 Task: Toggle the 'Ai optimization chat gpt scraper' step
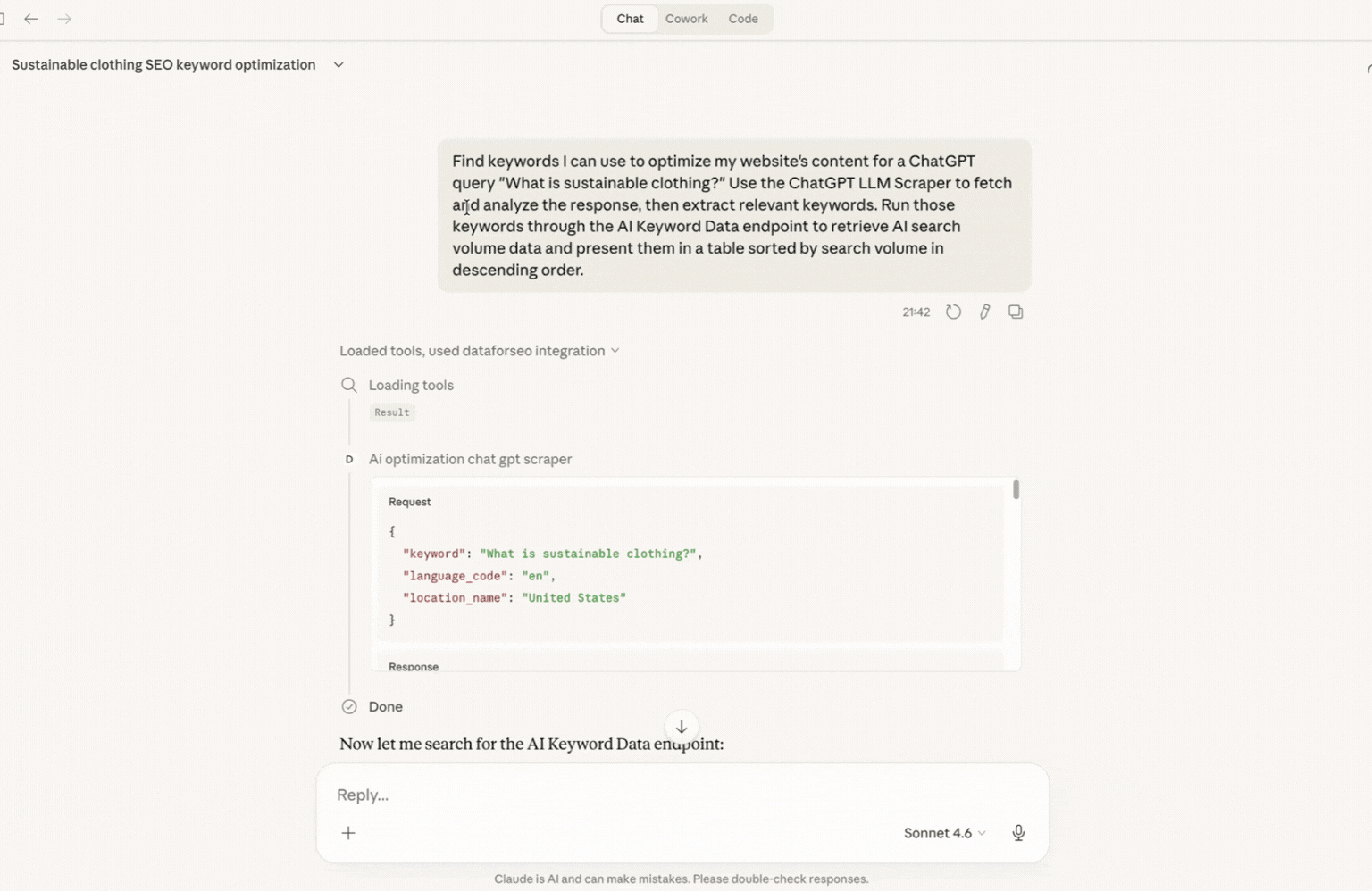pyautogui.click(x=470, y=459)
